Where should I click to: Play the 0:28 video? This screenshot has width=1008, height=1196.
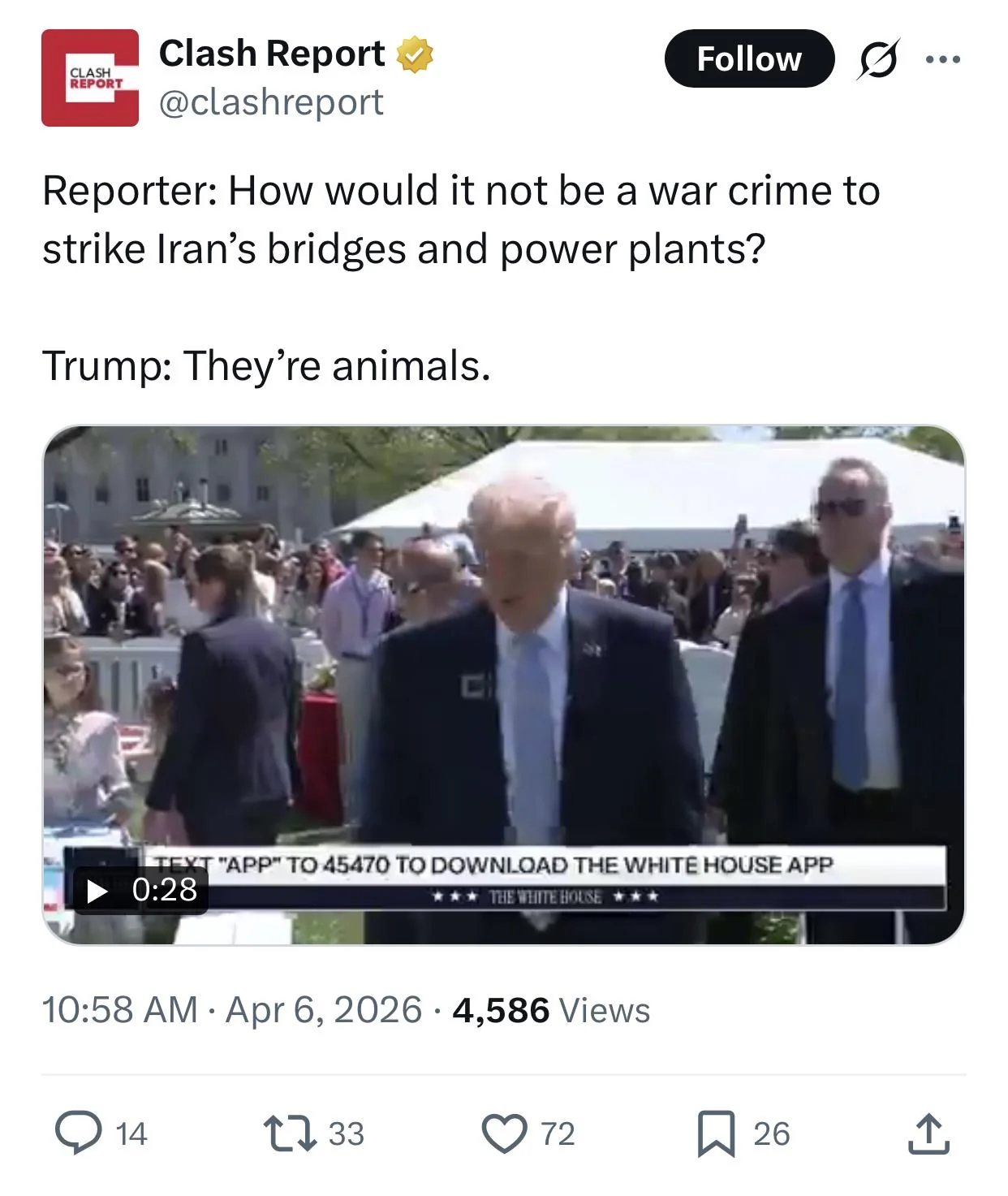(97, 891)
